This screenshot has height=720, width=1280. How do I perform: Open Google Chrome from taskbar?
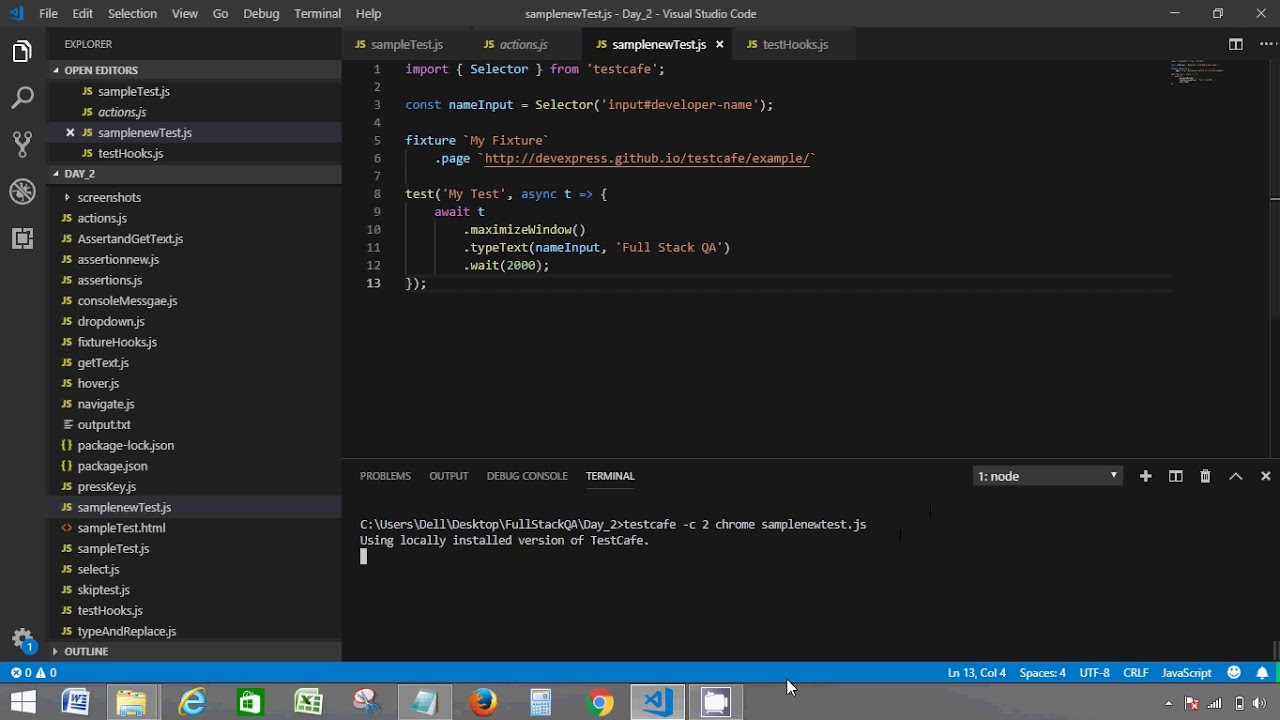tap(600, 702)
